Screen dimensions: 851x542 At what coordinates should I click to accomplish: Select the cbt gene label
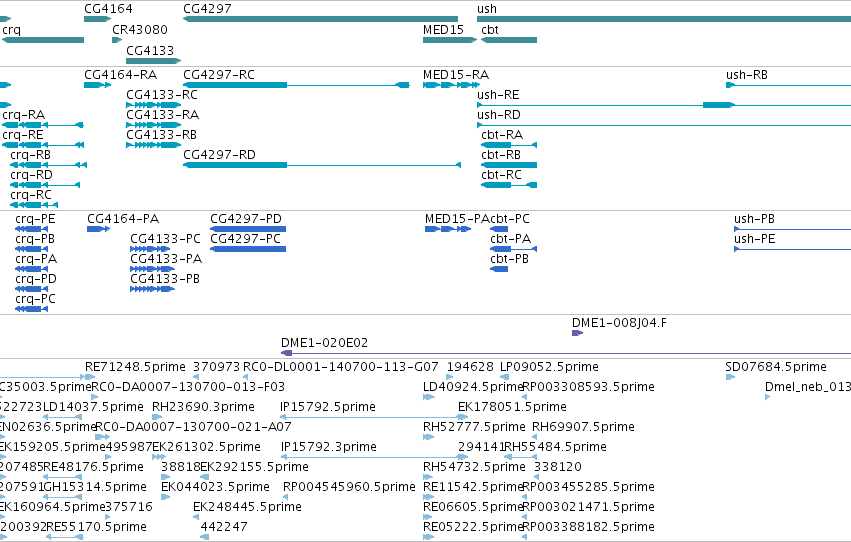point(490,29)
